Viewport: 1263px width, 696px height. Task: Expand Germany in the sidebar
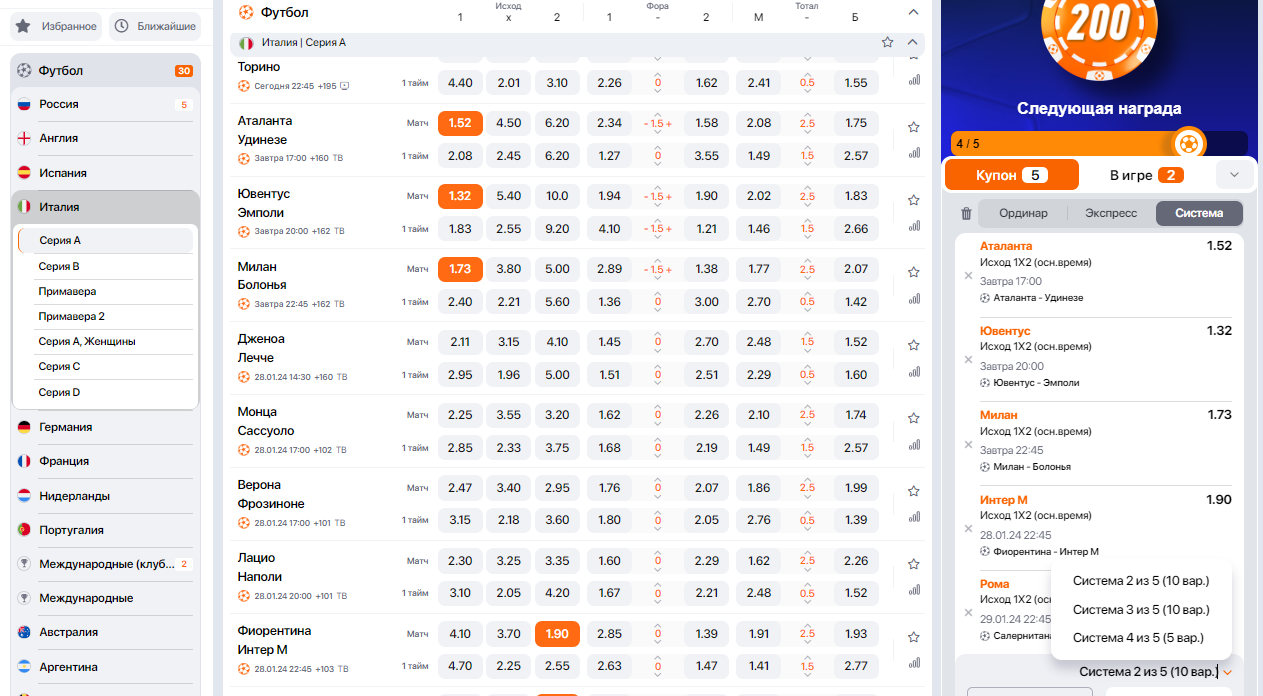105,427
